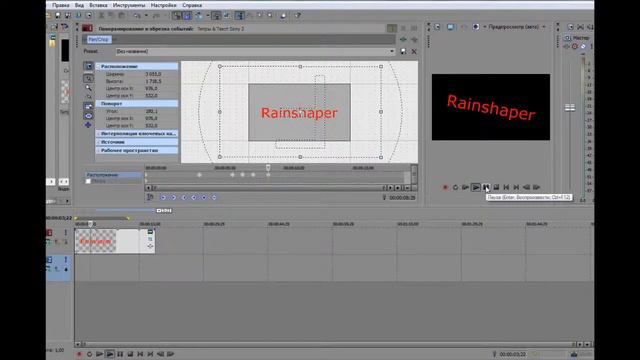Click the play button in preview window
The width and height of the screenshot is (640, 360).
click(x=476, y=187)
